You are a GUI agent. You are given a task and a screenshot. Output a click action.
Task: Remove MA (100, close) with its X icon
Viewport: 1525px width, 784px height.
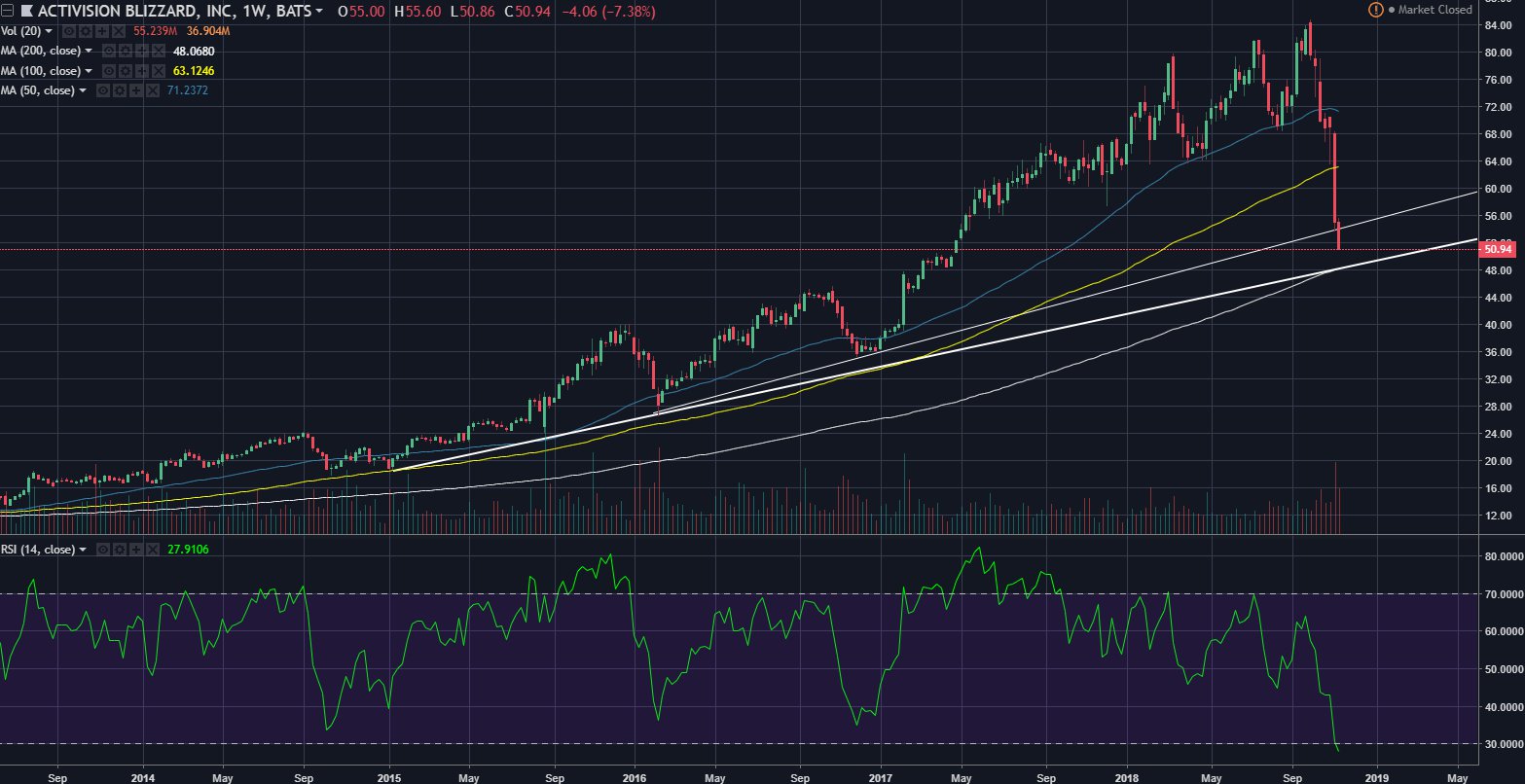pyautogui.click(x=158, y=70)
